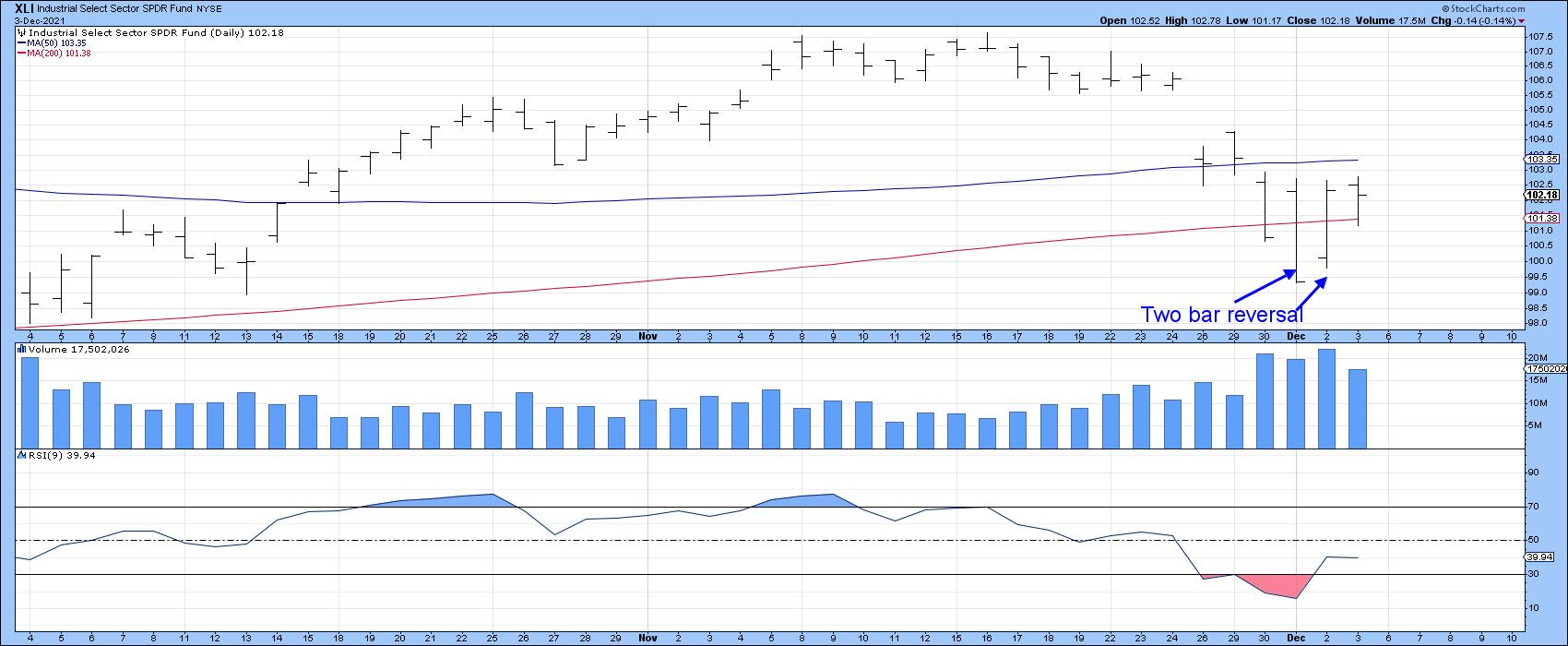Click the red oversold RSI shaded area
Viewport: 1568px width, 646px height.
click(x=1287, y=585)
